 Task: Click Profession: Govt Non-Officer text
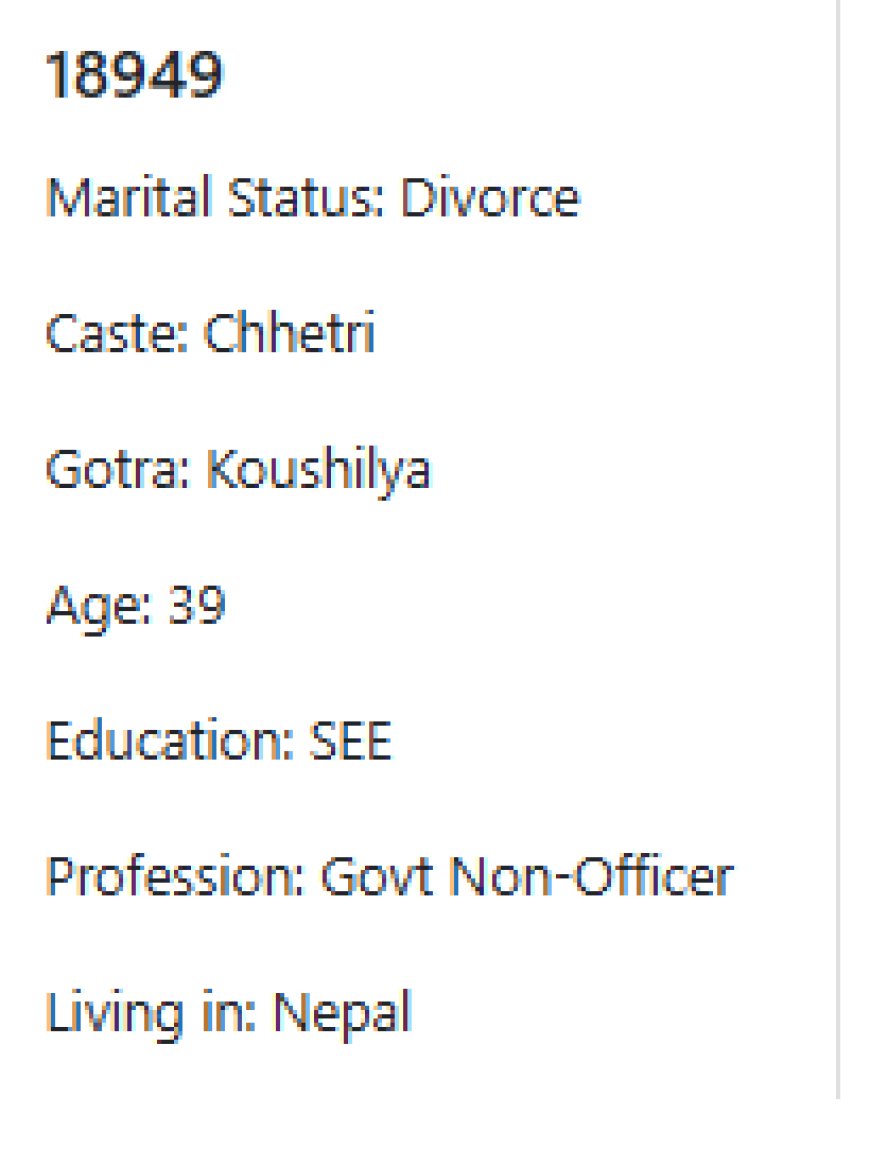point(390,876)
